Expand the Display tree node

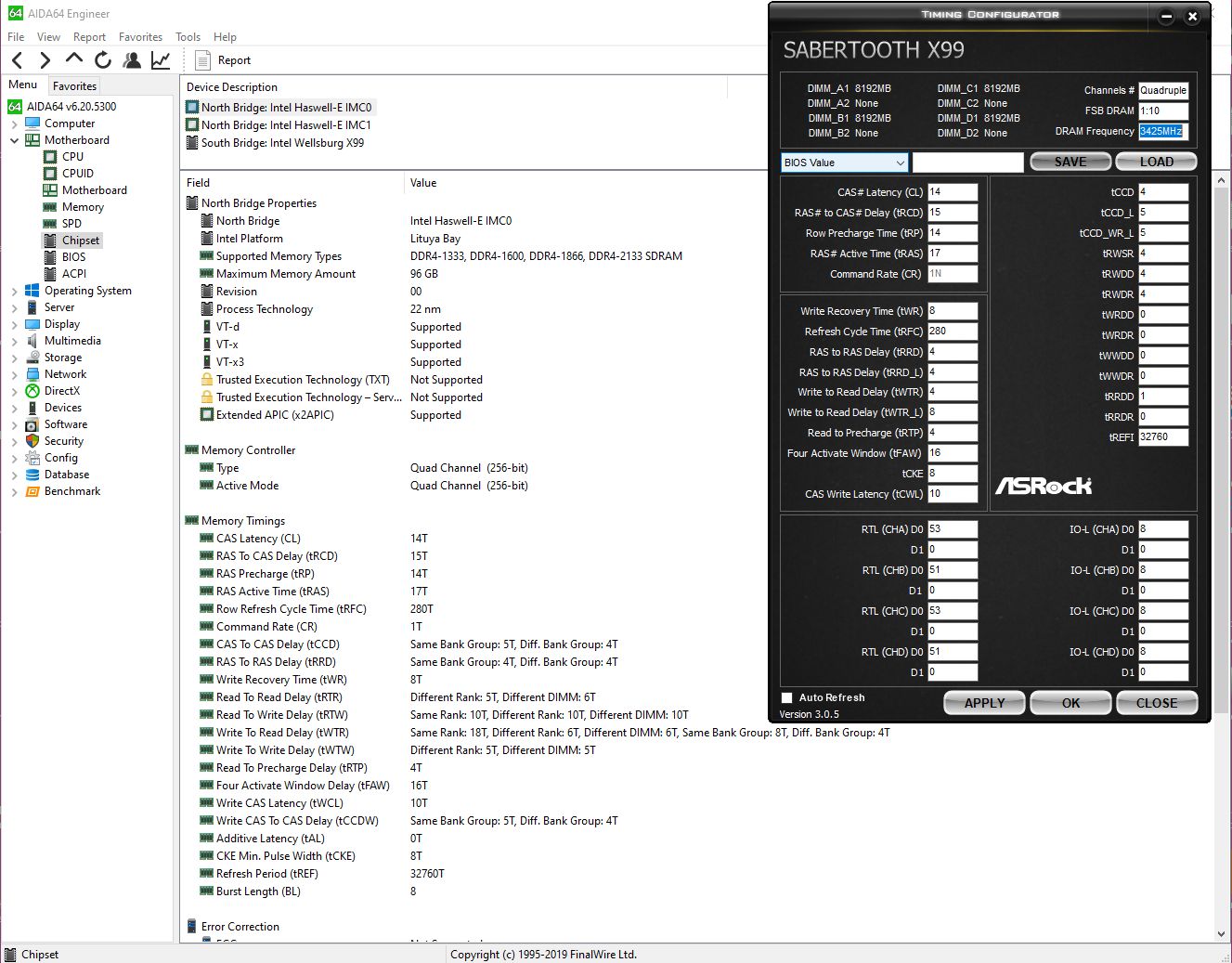15,324
